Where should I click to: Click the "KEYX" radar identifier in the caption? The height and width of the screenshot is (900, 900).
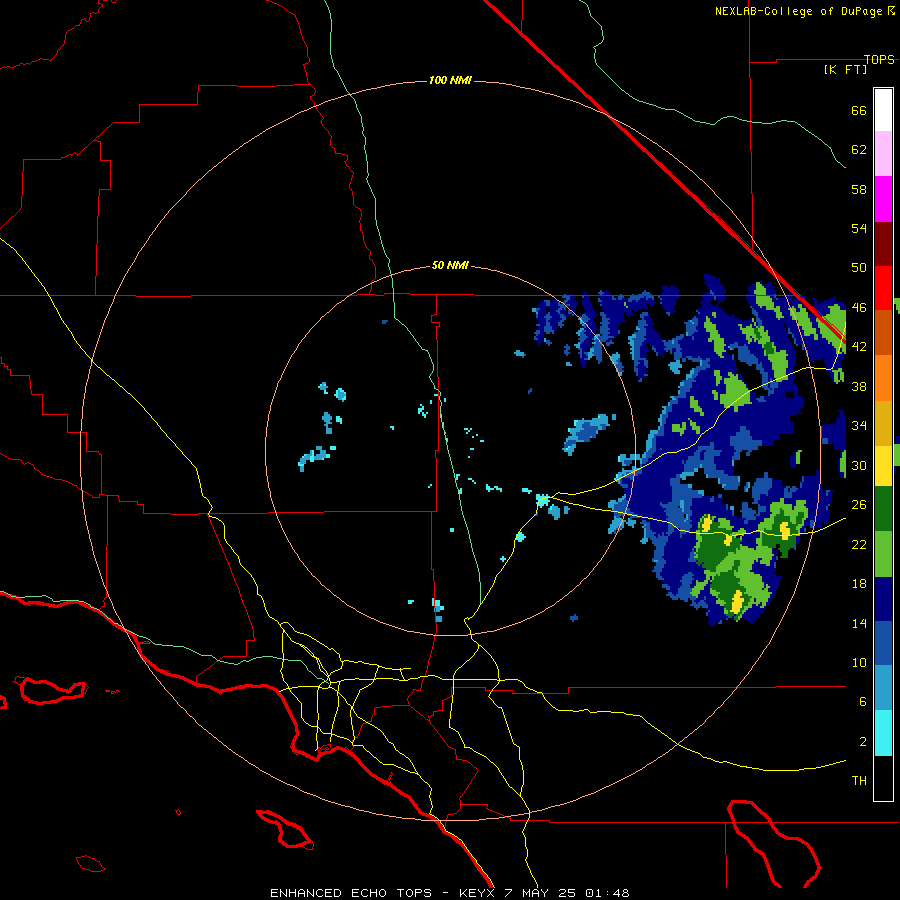click(476, 893)
